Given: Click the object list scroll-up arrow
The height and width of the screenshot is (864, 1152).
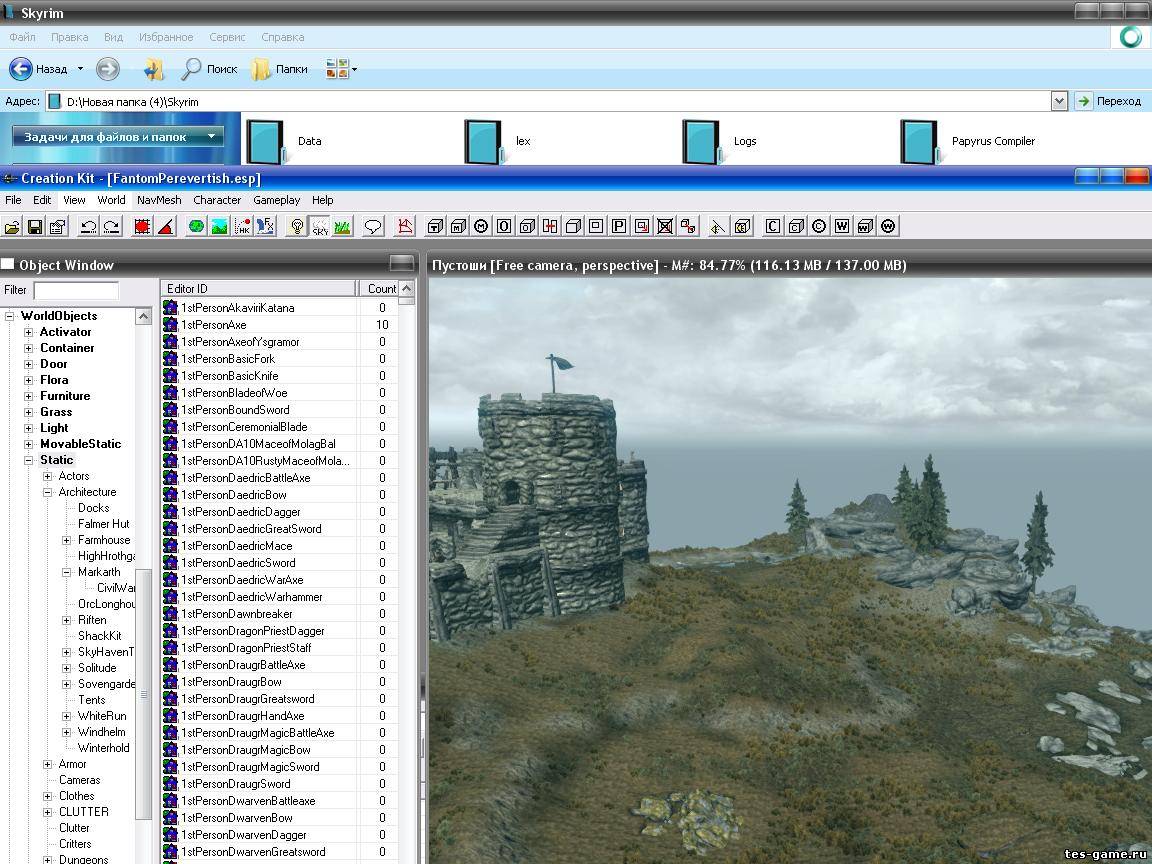Looking at the screenshot, I should pyautogui.click(x=407, y=288).
